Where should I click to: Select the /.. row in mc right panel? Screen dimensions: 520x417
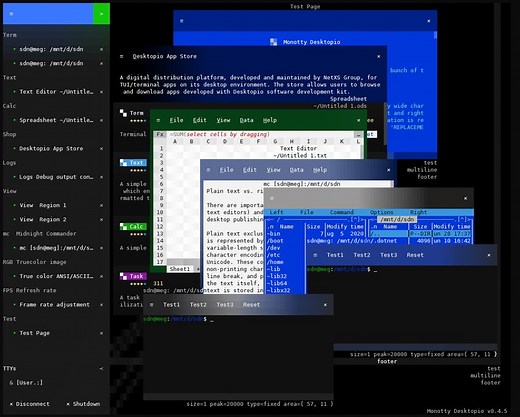click(x=420, y=234)
